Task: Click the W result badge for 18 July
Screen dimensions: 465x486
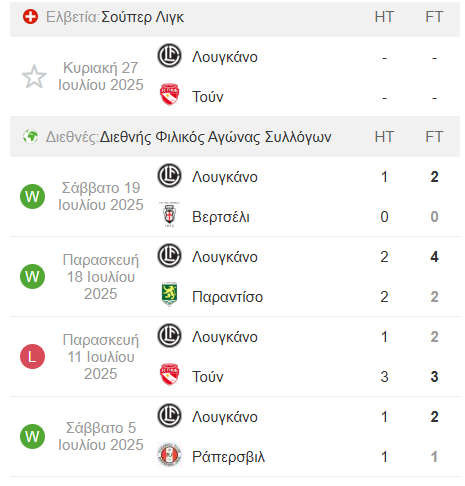Action: point(32,276)
